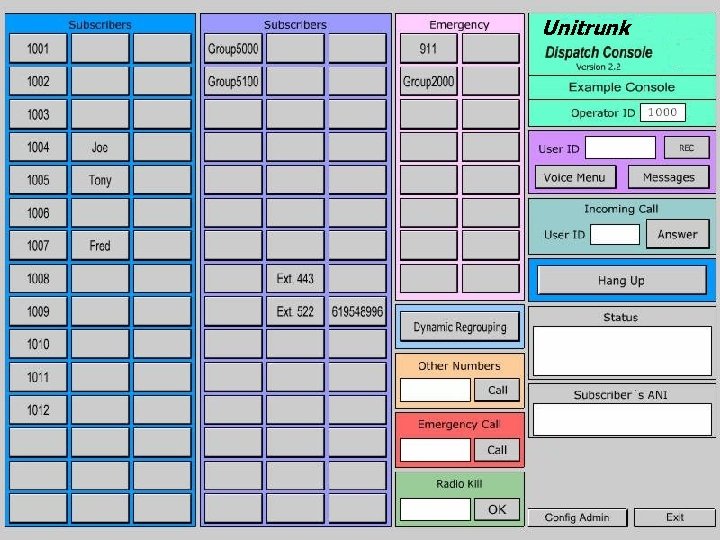Click Call button under Emergency Call
The height and width of the screenshot is (540, 720).
click(497, 450)
